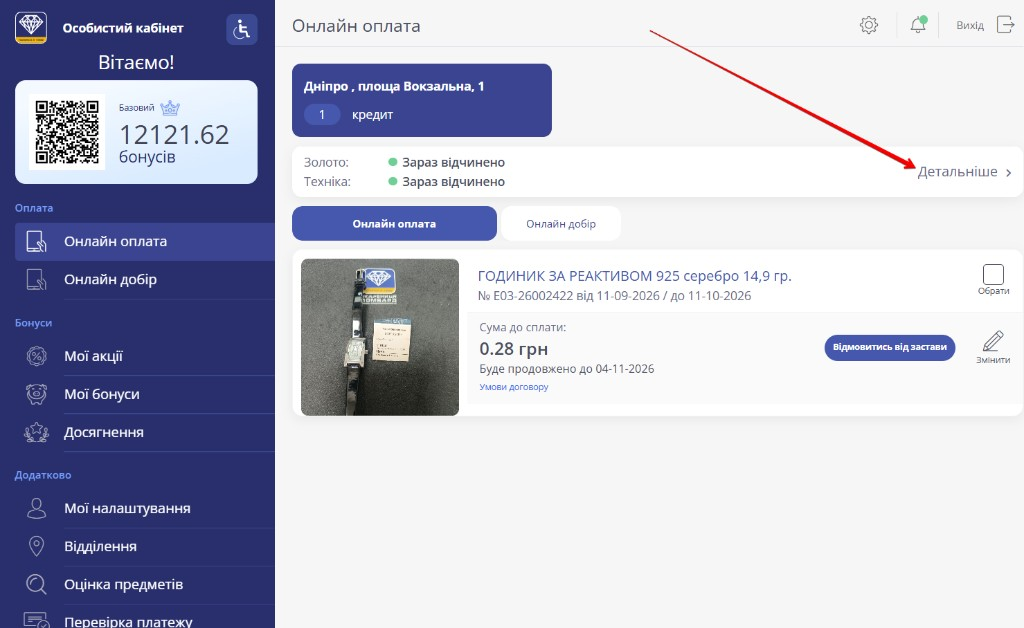
Task: Click Відмовитись від застави button
Action: click(x=889, y=347)
